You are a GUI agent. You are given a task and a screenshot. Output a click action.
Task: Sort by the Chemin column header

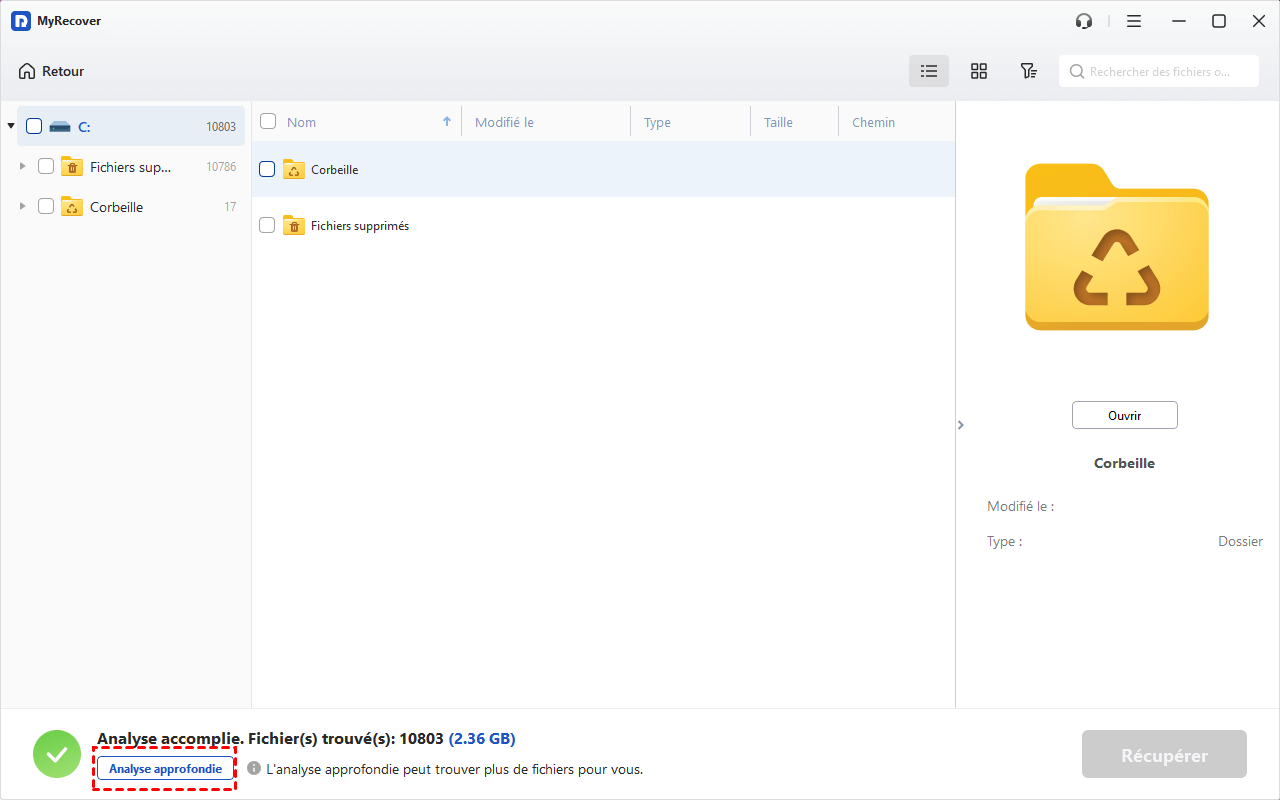pos(874,122)
